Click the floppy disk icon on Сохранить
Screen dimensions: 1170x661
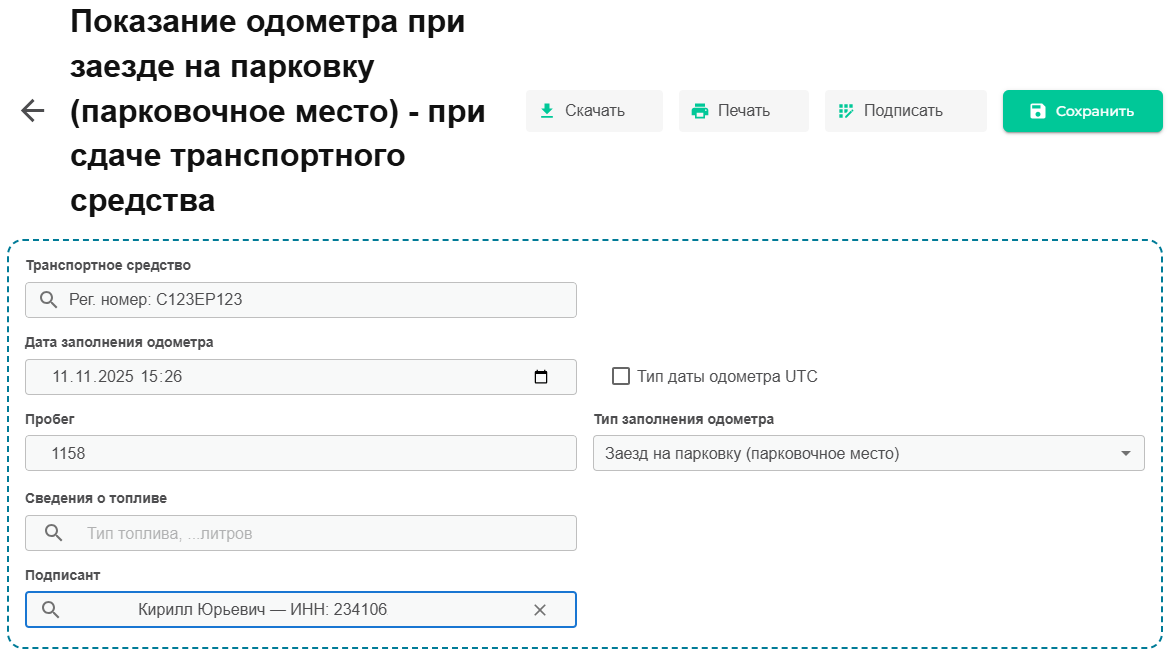tap(1037, 111)
